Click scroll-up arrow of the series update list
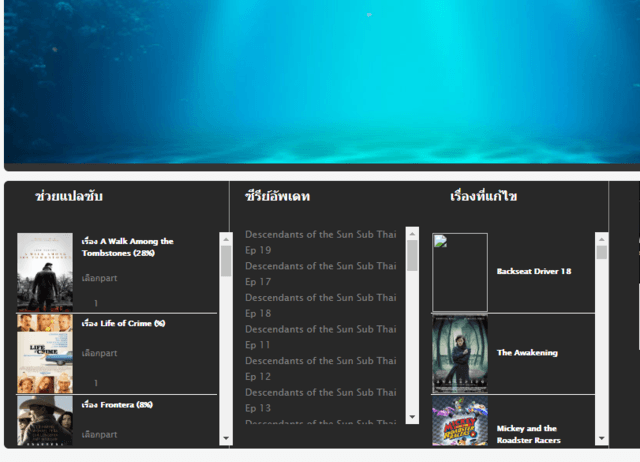 [x=412, y=234]
